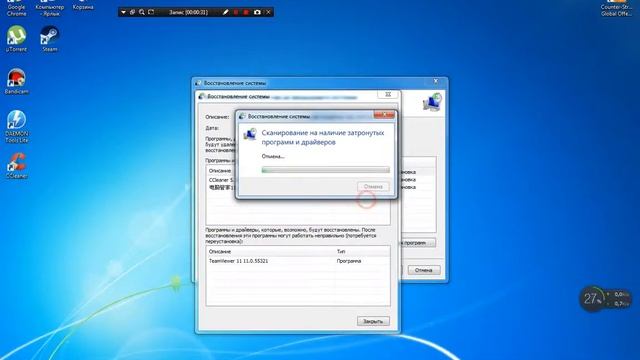Click the Сканирование на наличие затронутых программ heading
The width and height of the screenshot is (640, 360).
click(322, 138)
